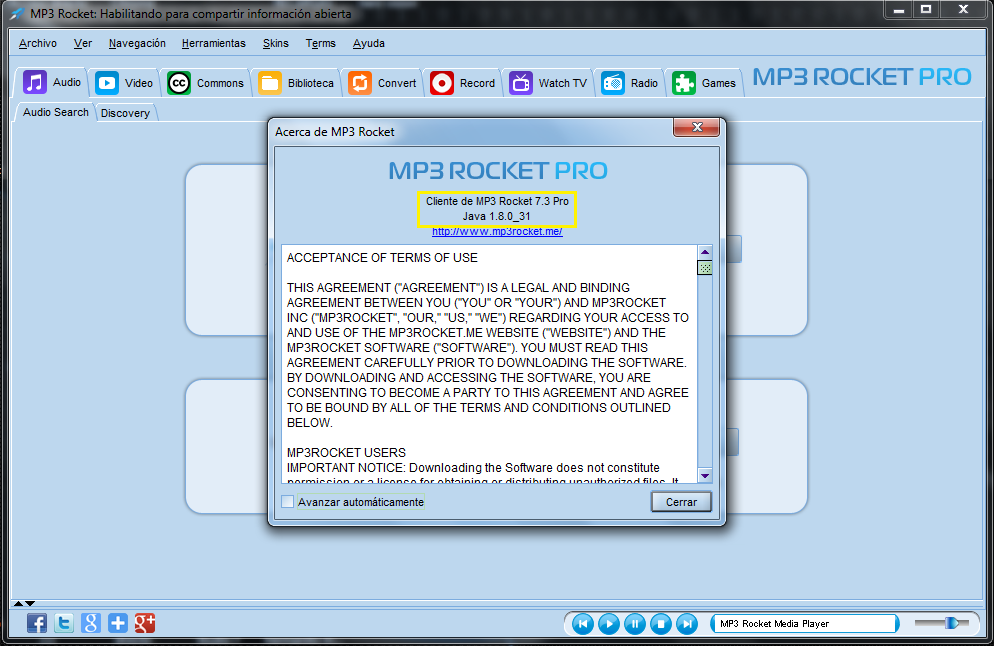
Task: Switch to the Record tab
Action: coord(462,83)
